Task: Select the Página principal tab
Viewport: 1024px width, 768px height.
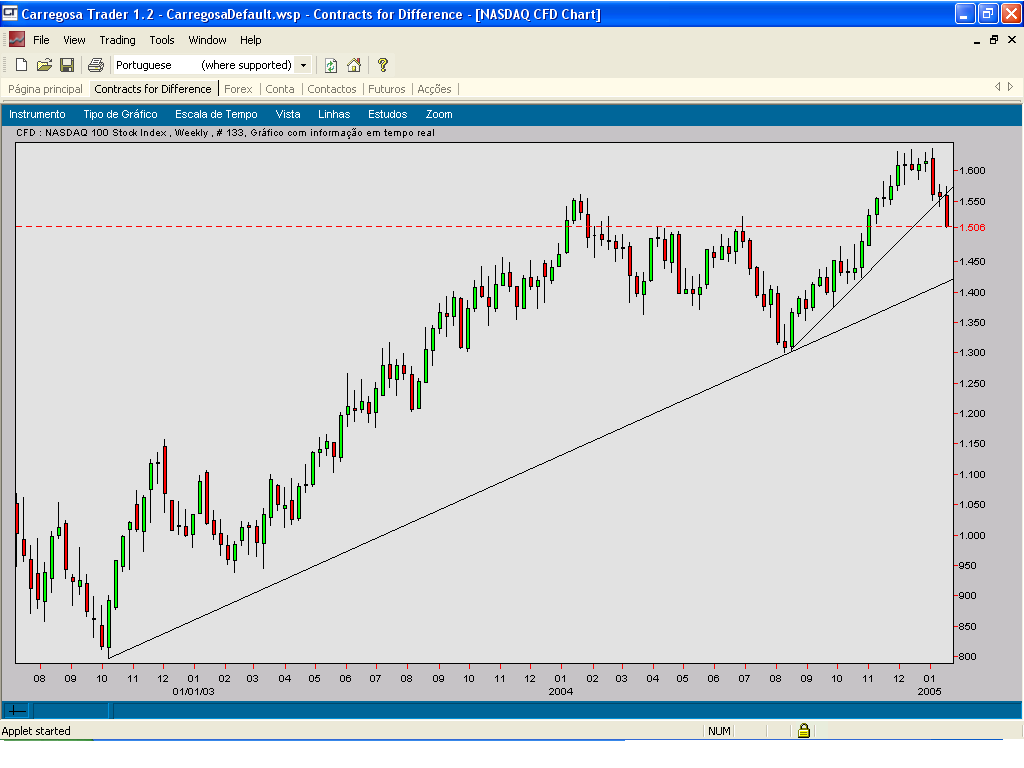Action: coord(45,89)
